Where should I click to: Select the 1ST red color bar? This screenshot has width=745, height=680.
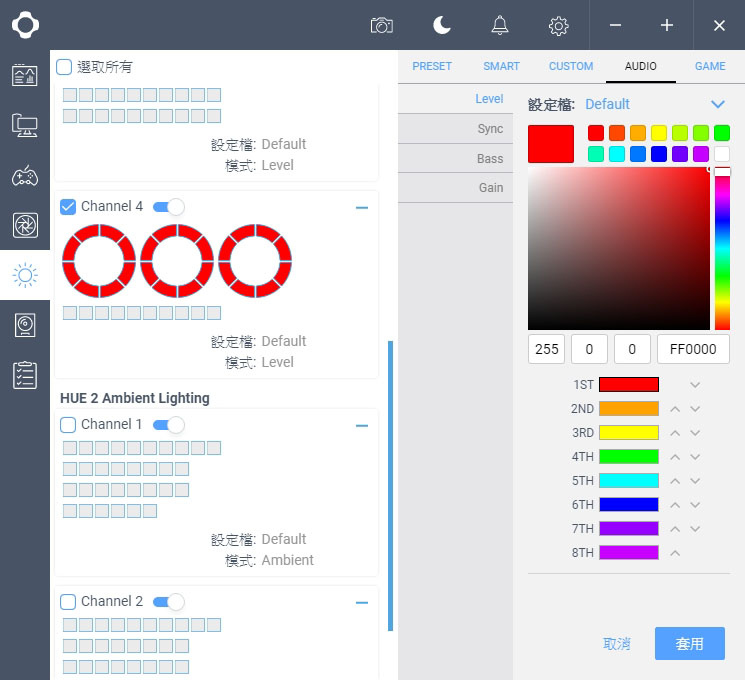click(629, 384)
